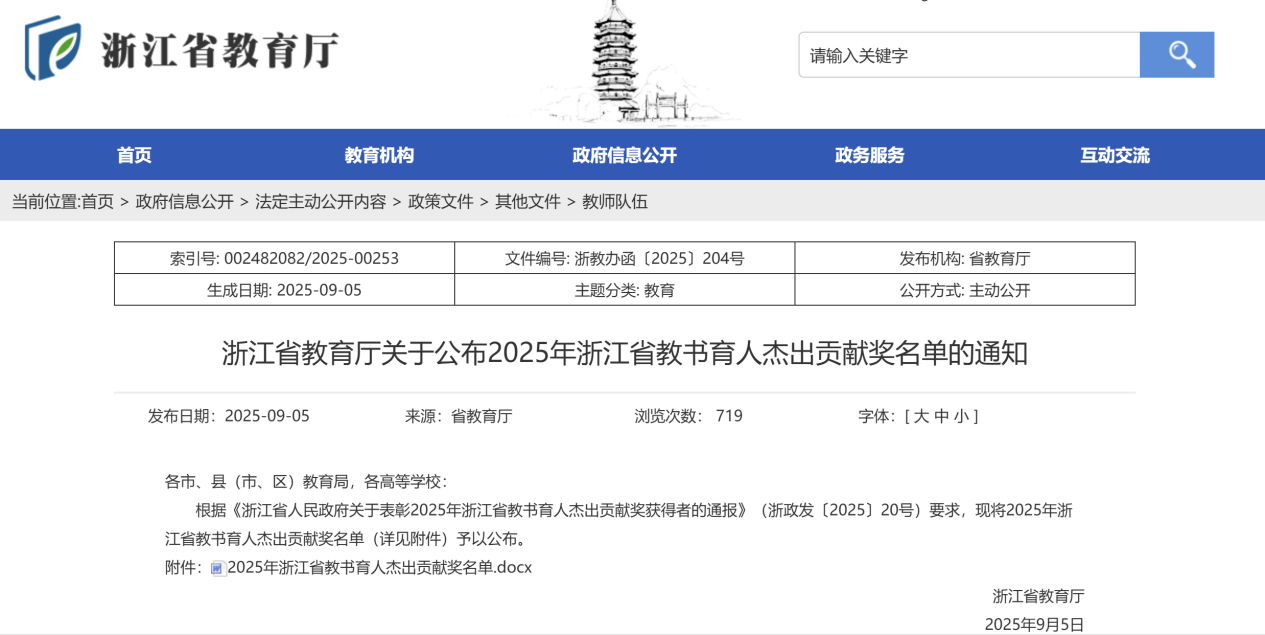The height and width of the screenshot is (635, 1265).
Task: Select 主题分类: 教育 table cell
Action: 625,290
